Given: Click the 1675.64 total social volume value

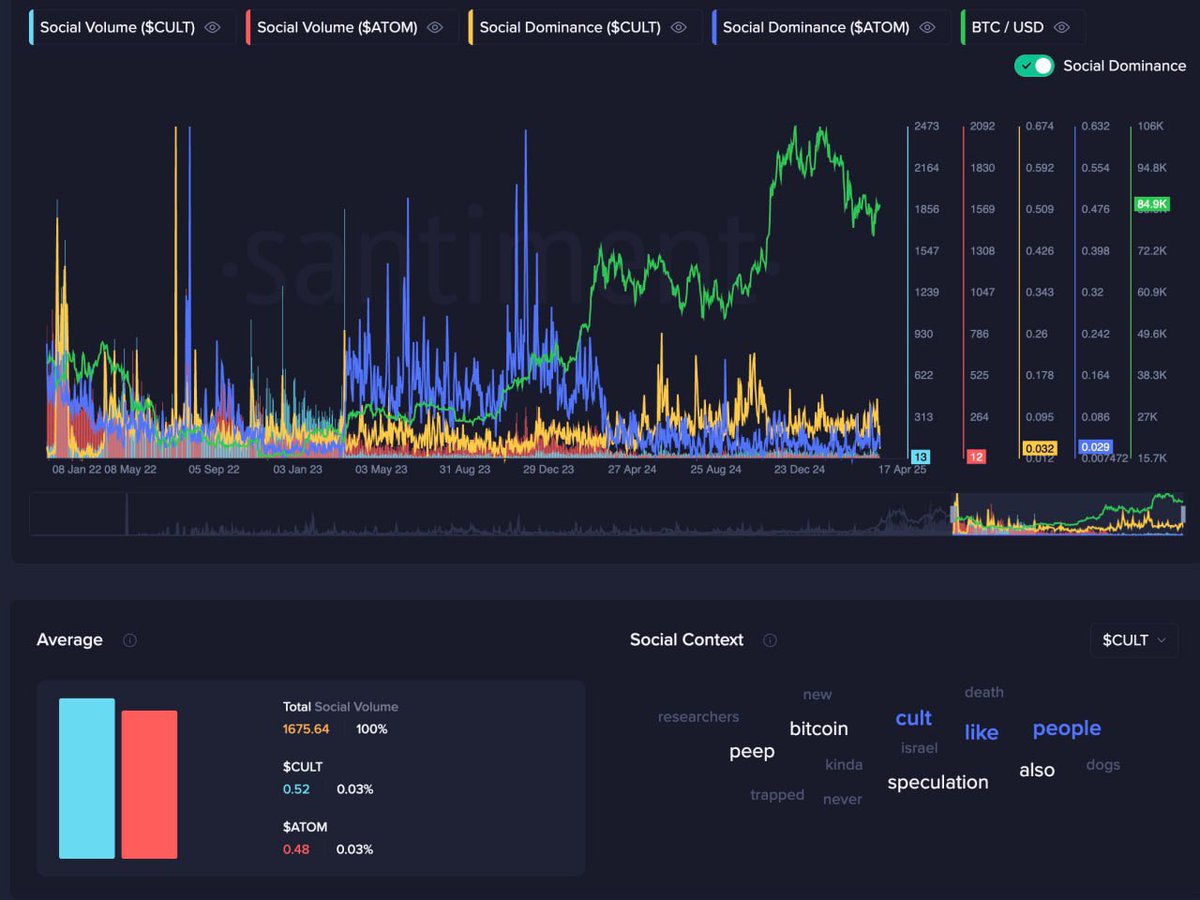Looking at the screenshot, I should (306, 729).
